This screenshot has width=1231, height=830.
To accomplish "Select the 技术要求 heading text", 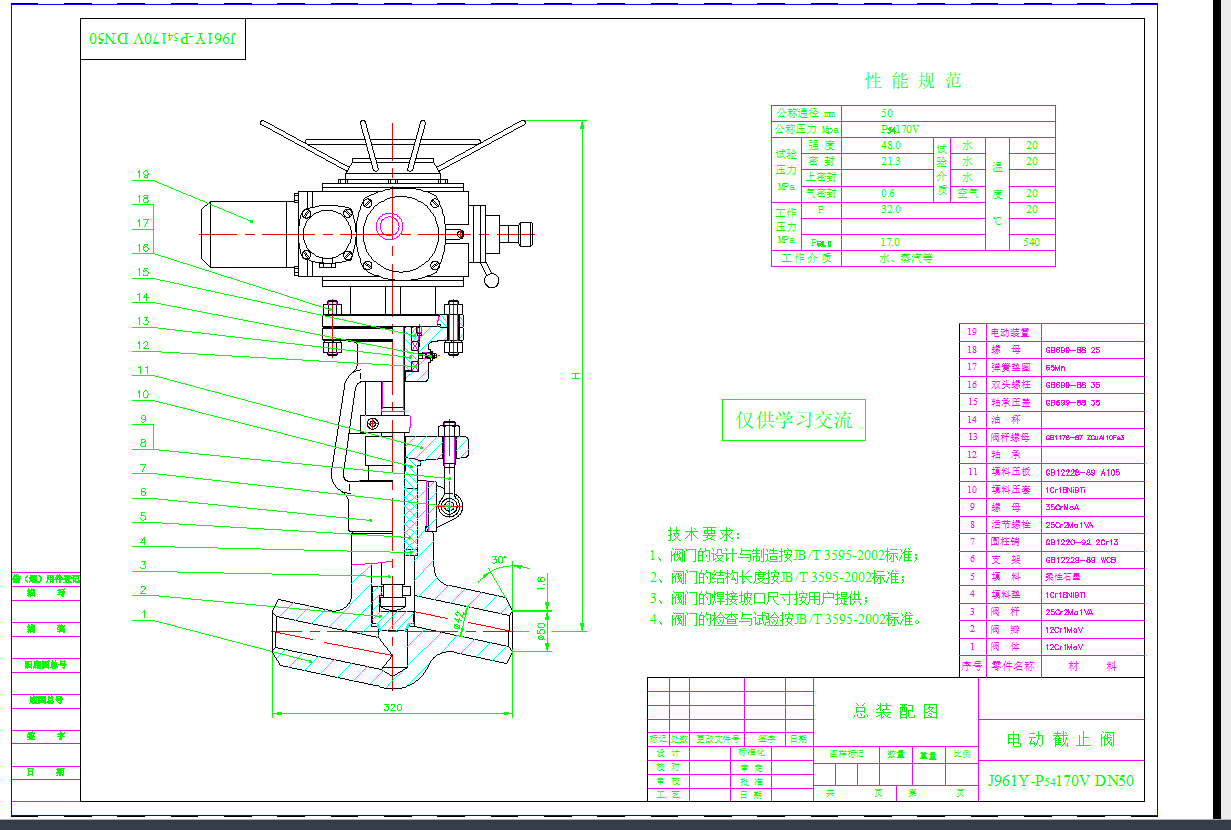I will pyautogui.click(x=702, y=534).
